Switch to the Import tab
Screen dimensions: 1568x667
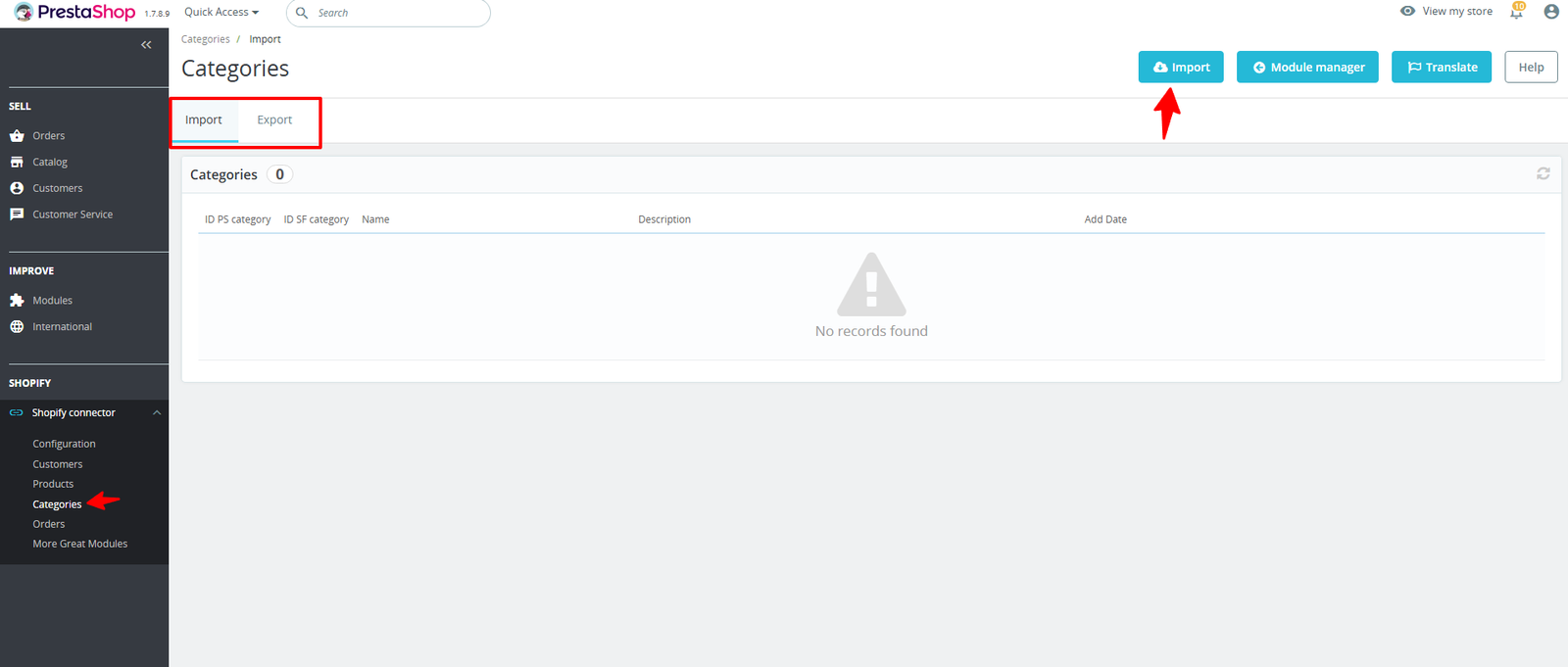(x=204, y=119)
